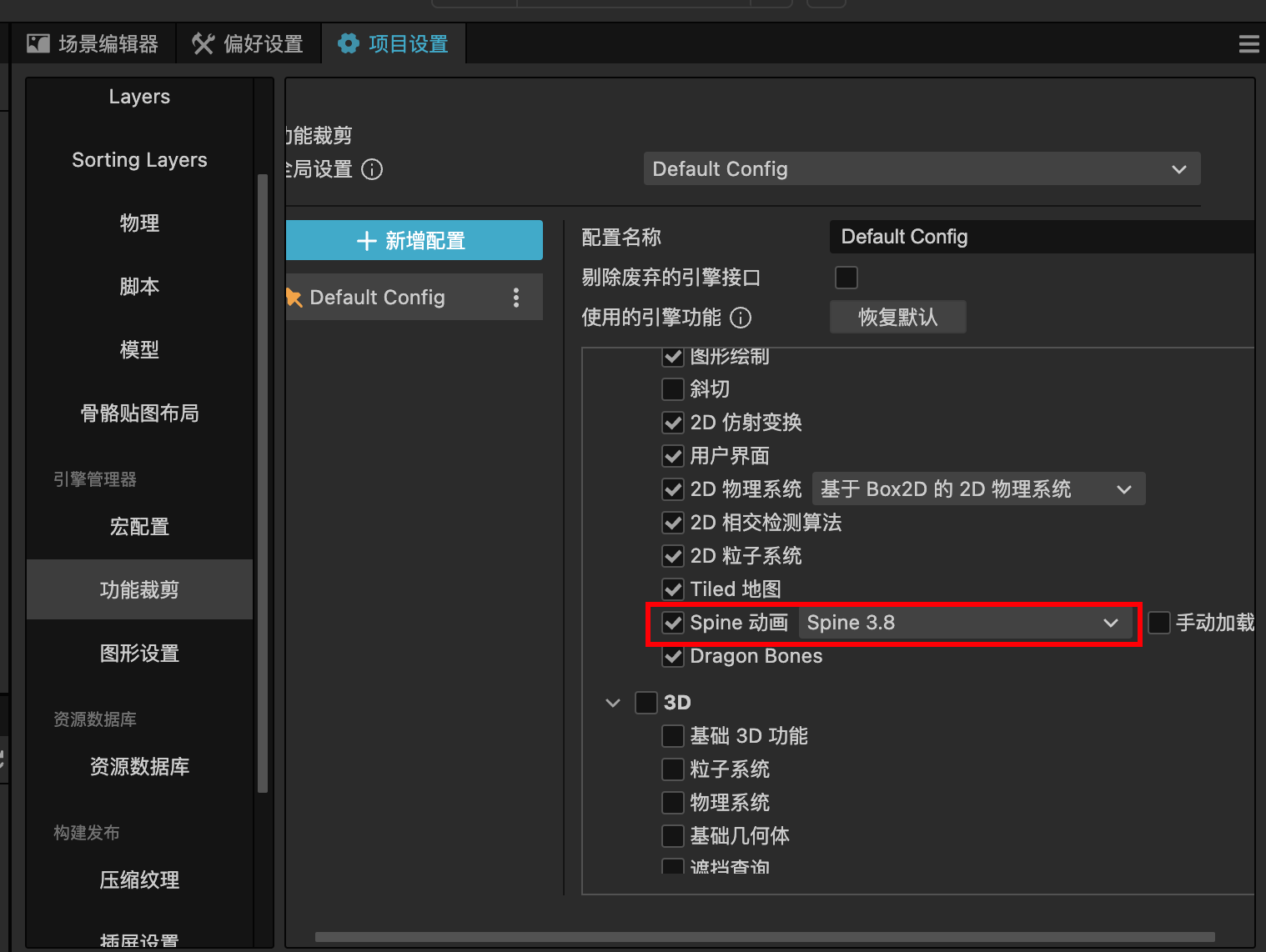This screenshot has height=952, width=1266.
Task: Uncheck the Dragon Bones checkbox
Action: tap(673, 656)
